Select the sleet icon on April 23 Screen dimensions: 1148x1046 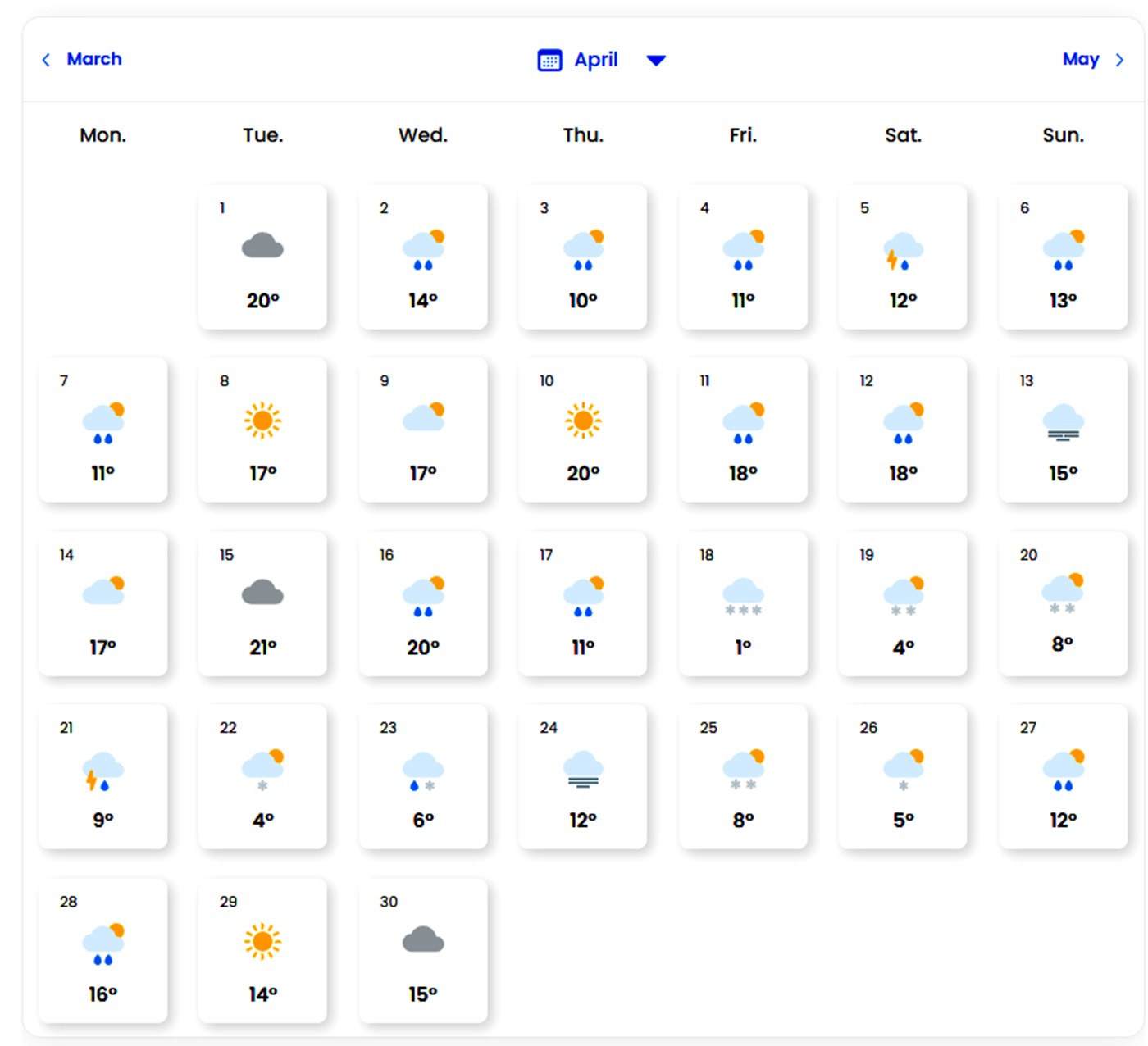[422, 771]
